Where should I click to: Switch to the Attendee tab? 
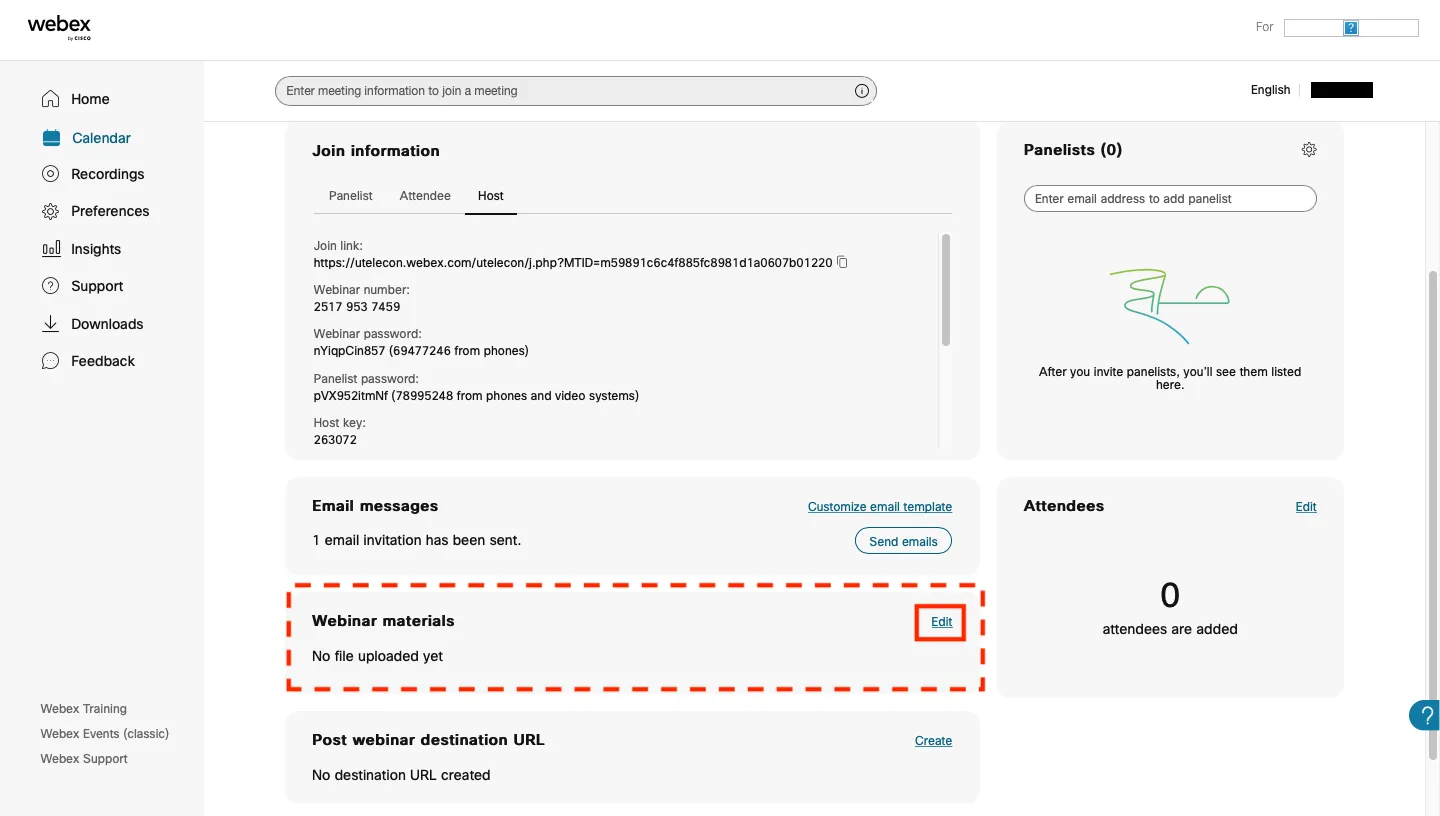click(425, 196)
